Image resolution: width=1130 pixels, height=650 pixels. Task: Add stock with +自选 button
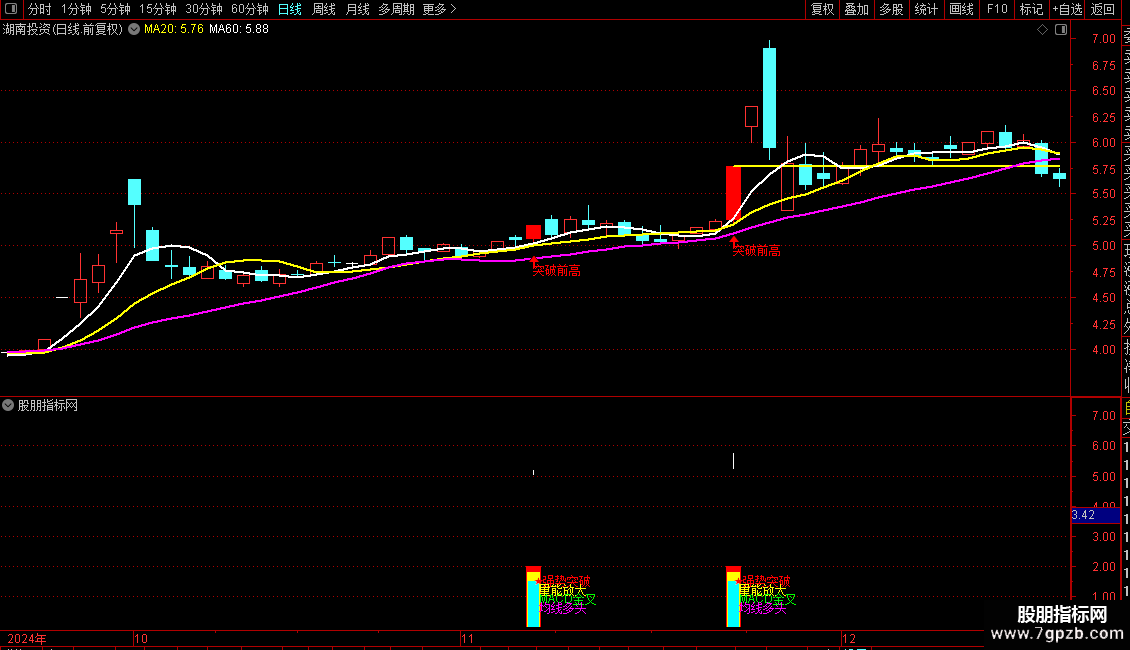[1067, 9]
